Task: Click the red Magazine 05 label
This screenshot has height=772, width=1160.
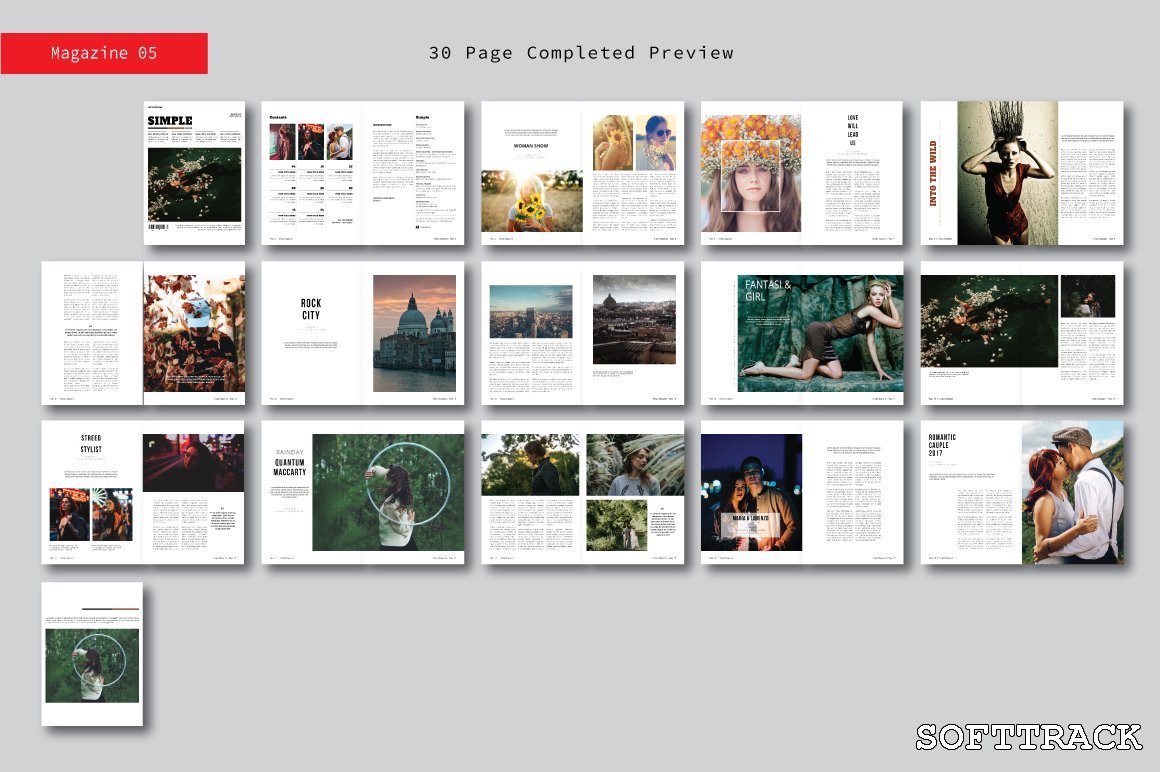Action: coord(104,53)
